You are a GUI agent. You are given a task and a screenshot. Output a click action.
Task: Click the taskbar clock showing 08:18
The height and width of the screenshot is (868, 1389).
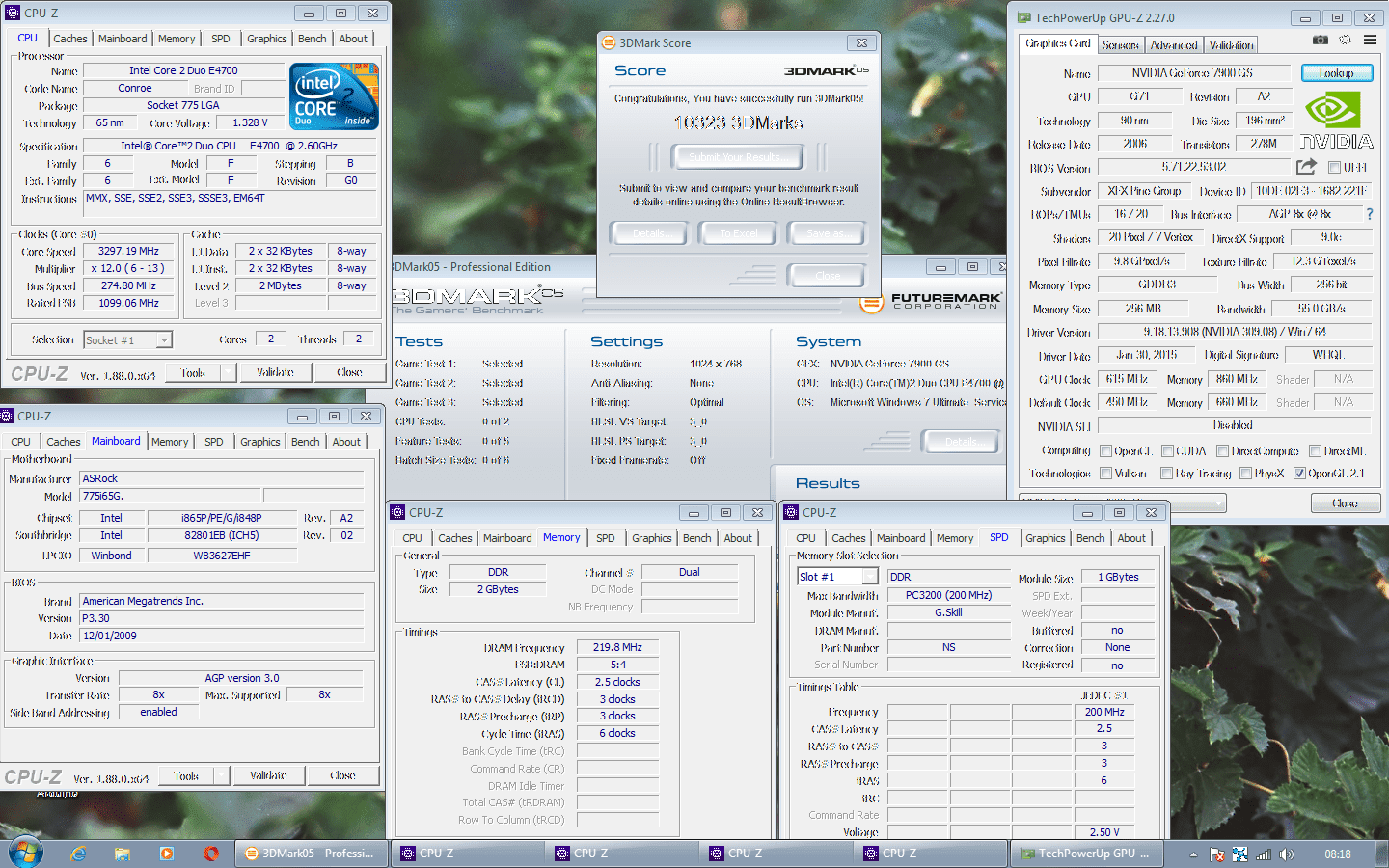tap(1337, 854)
